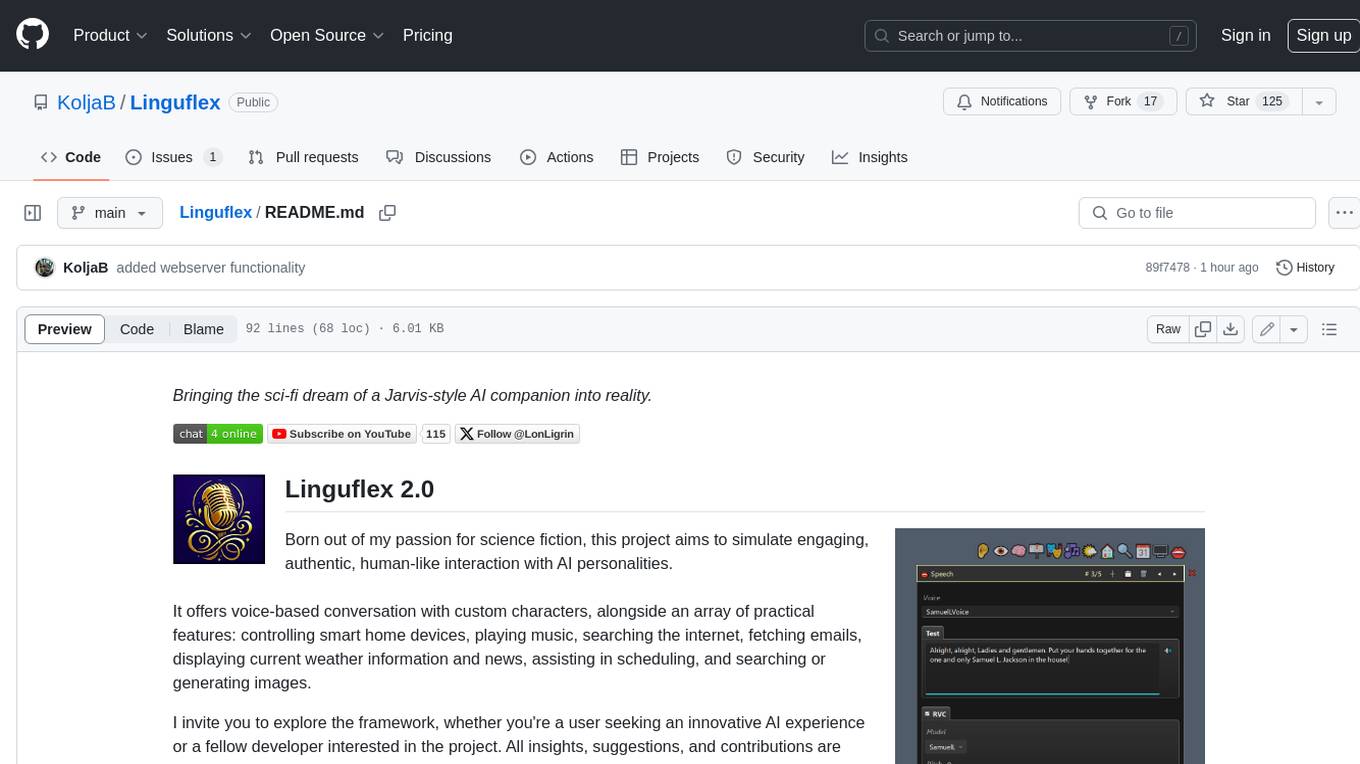Open the added webserver functionality commit
1360x764 pixels.
211,268
